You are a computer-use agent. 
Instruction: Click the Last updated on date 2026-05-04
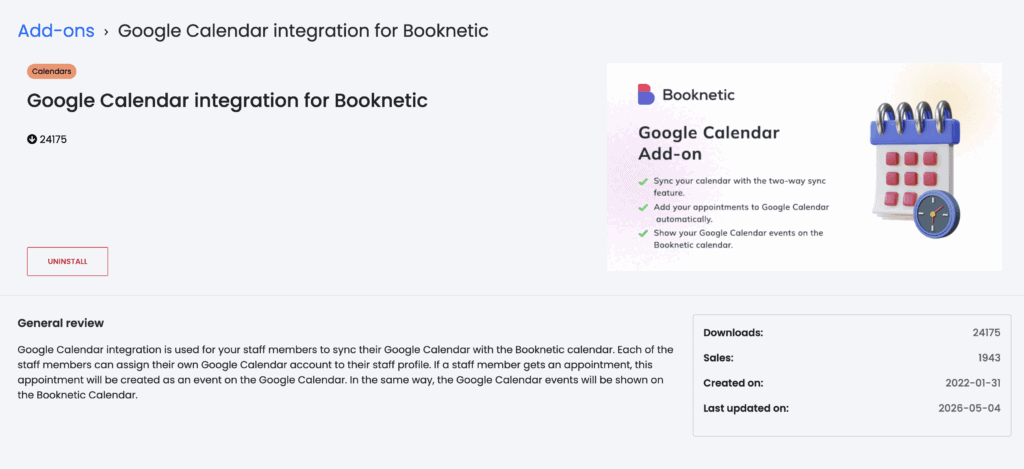[970, 409]
